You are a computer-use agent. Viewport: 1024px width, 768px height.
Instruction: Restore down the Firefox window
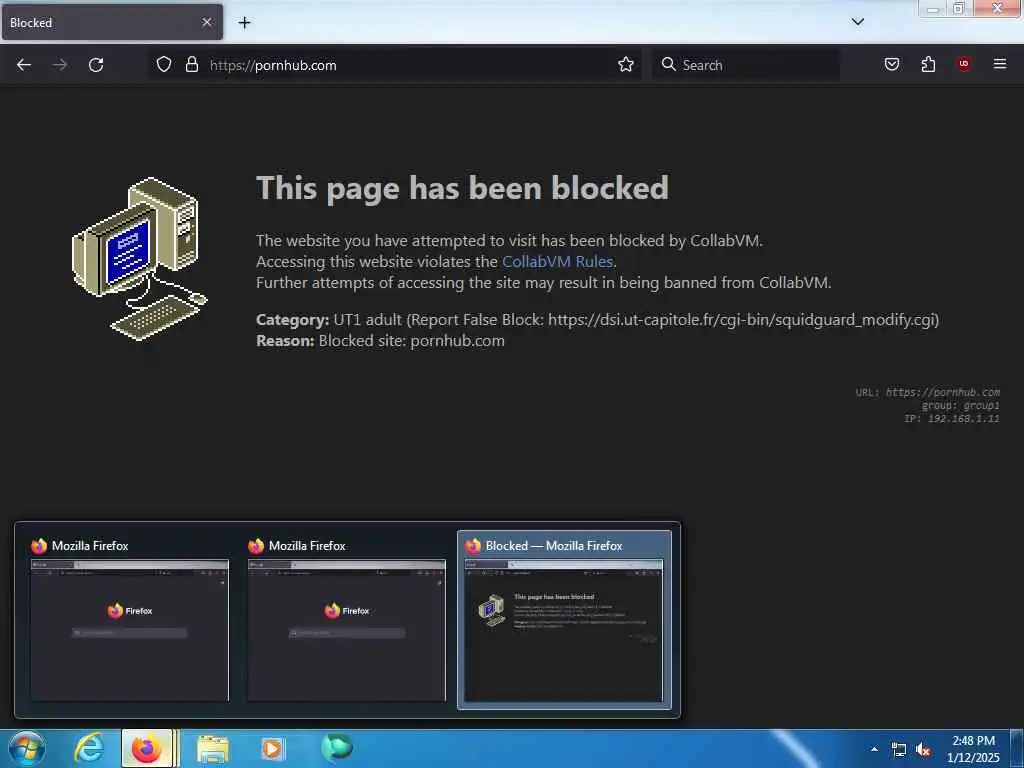click(959, 8)
